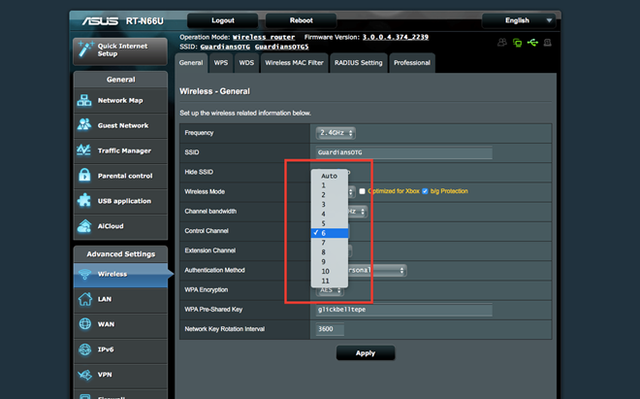640x399 pixels.
Task: Click the Guest Network people icon
Action: (x=84, y=125)
